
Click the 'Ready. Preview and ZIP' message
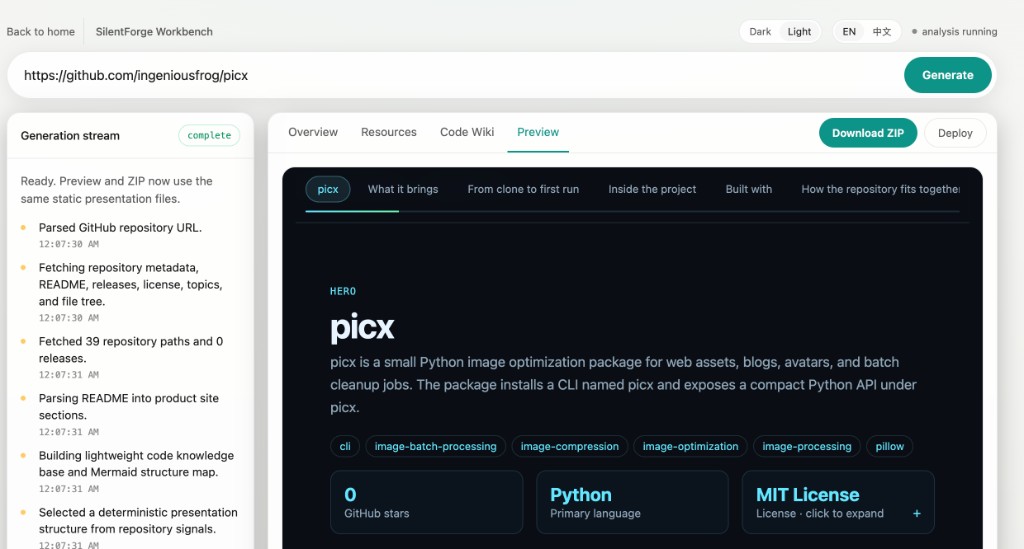(116, 190)
